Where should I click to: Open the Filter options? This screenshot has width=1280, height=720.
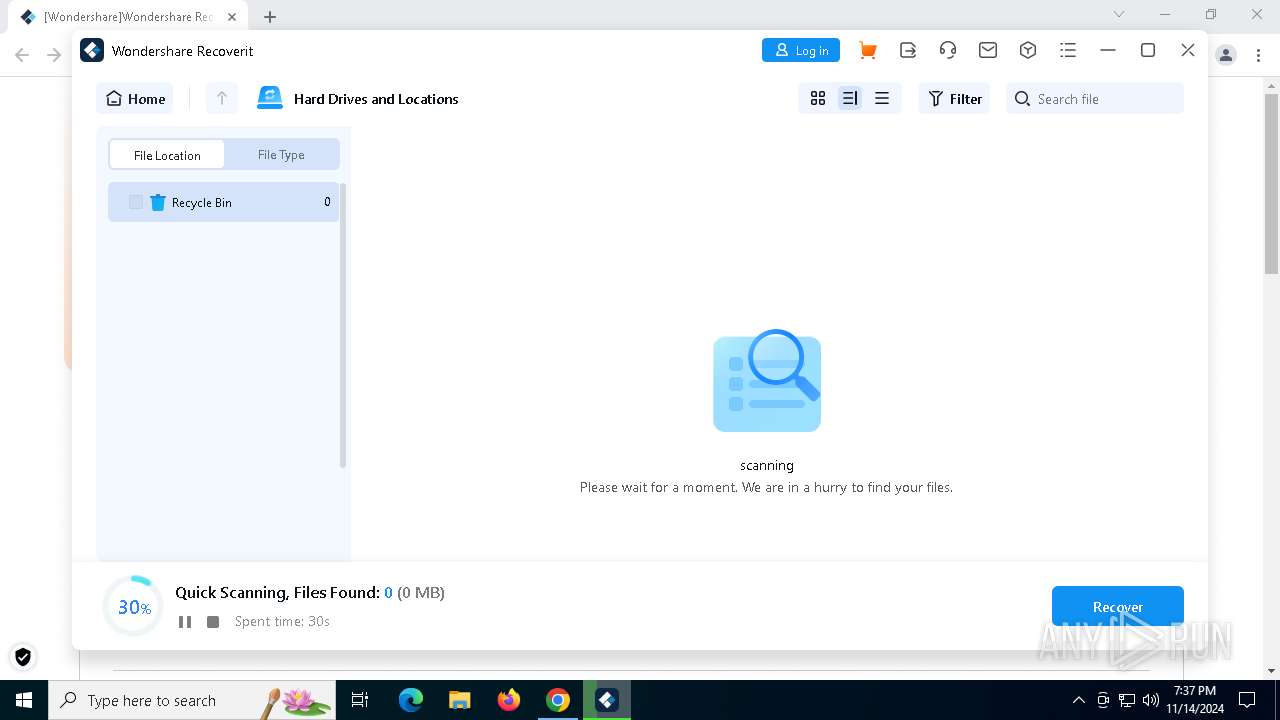click(955, 98)
